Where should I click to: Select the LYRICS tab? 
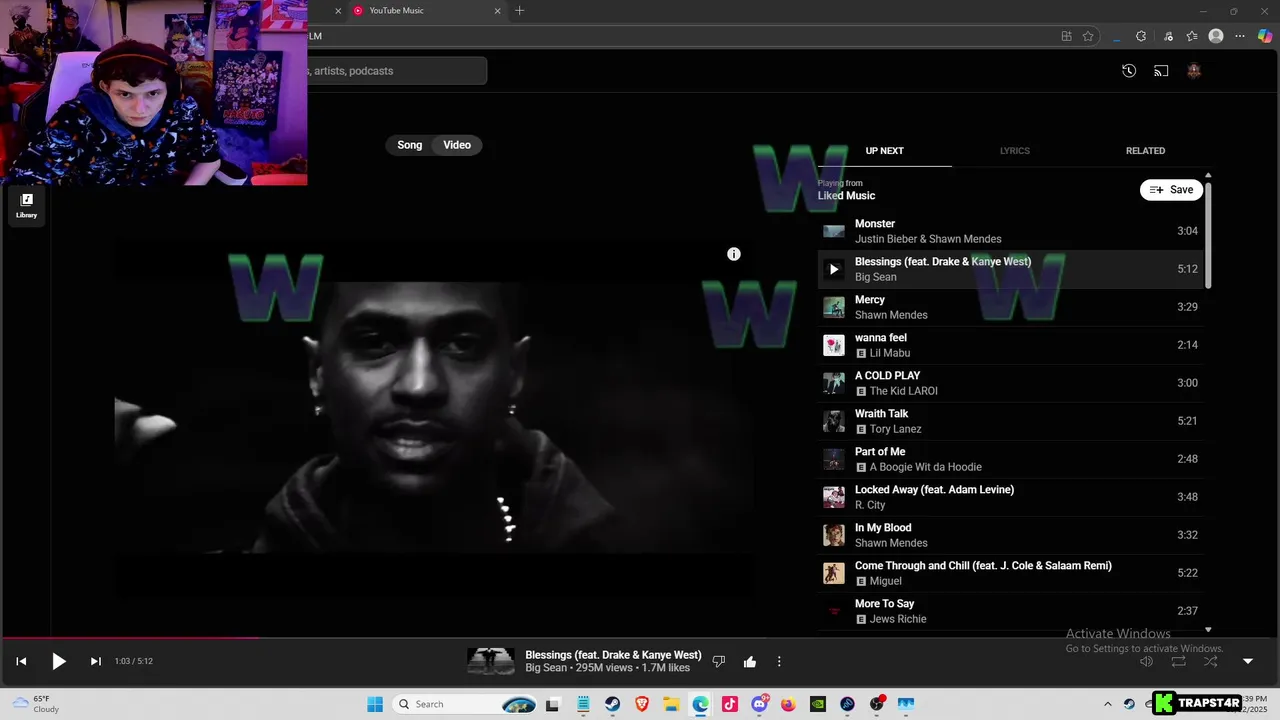(1014, 151)
